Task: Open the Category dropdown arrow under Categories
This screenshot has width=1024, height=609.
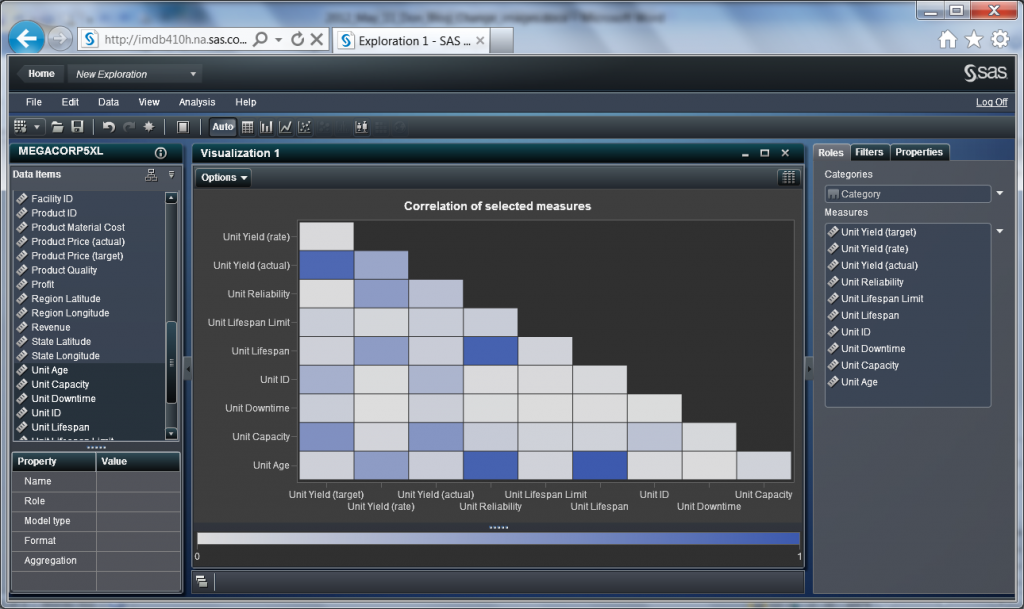Action: (1000, 194)
